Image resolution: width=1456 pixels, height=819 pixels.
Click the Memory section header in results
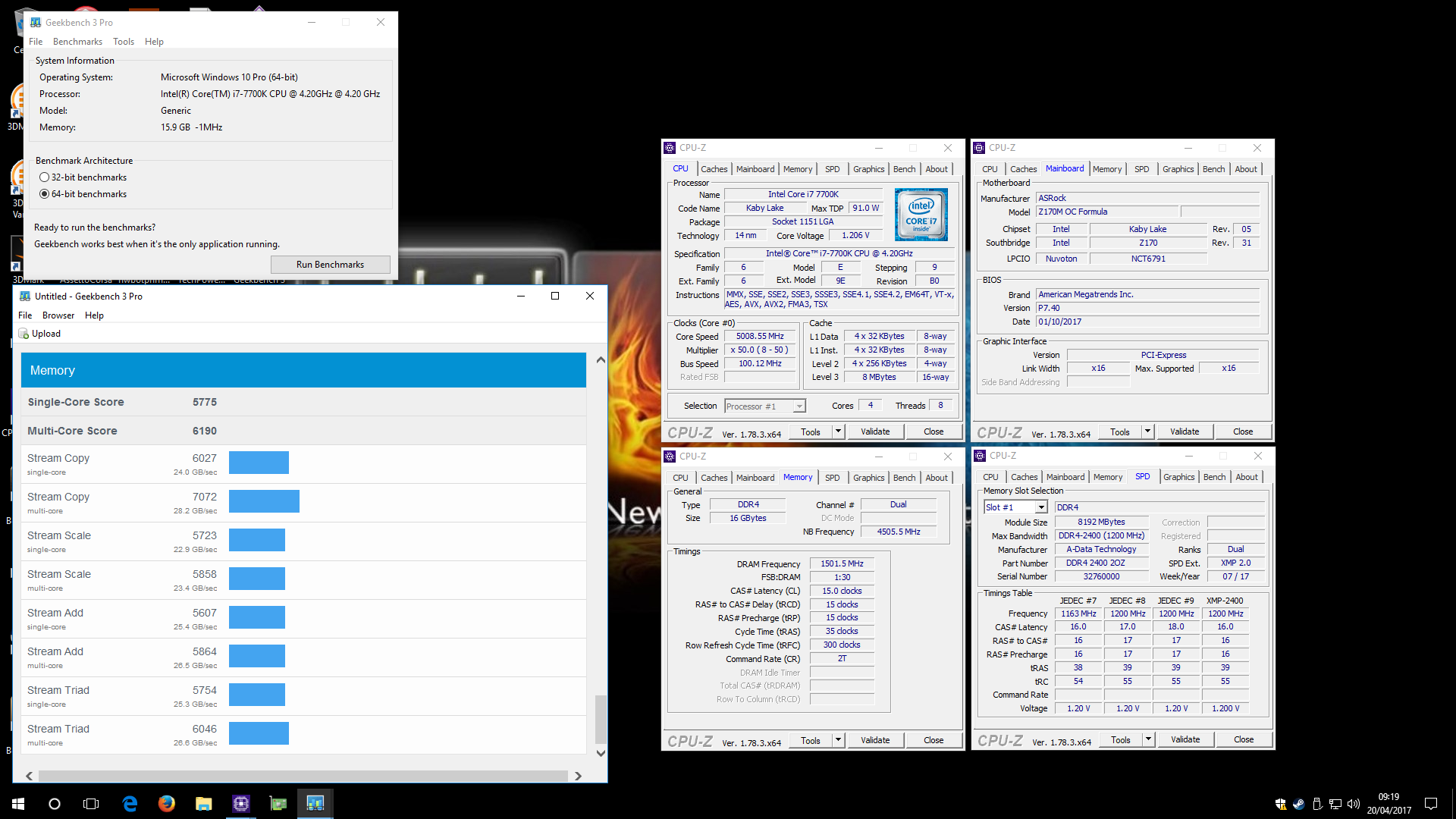pyautogui.click(x=303, y=370)
